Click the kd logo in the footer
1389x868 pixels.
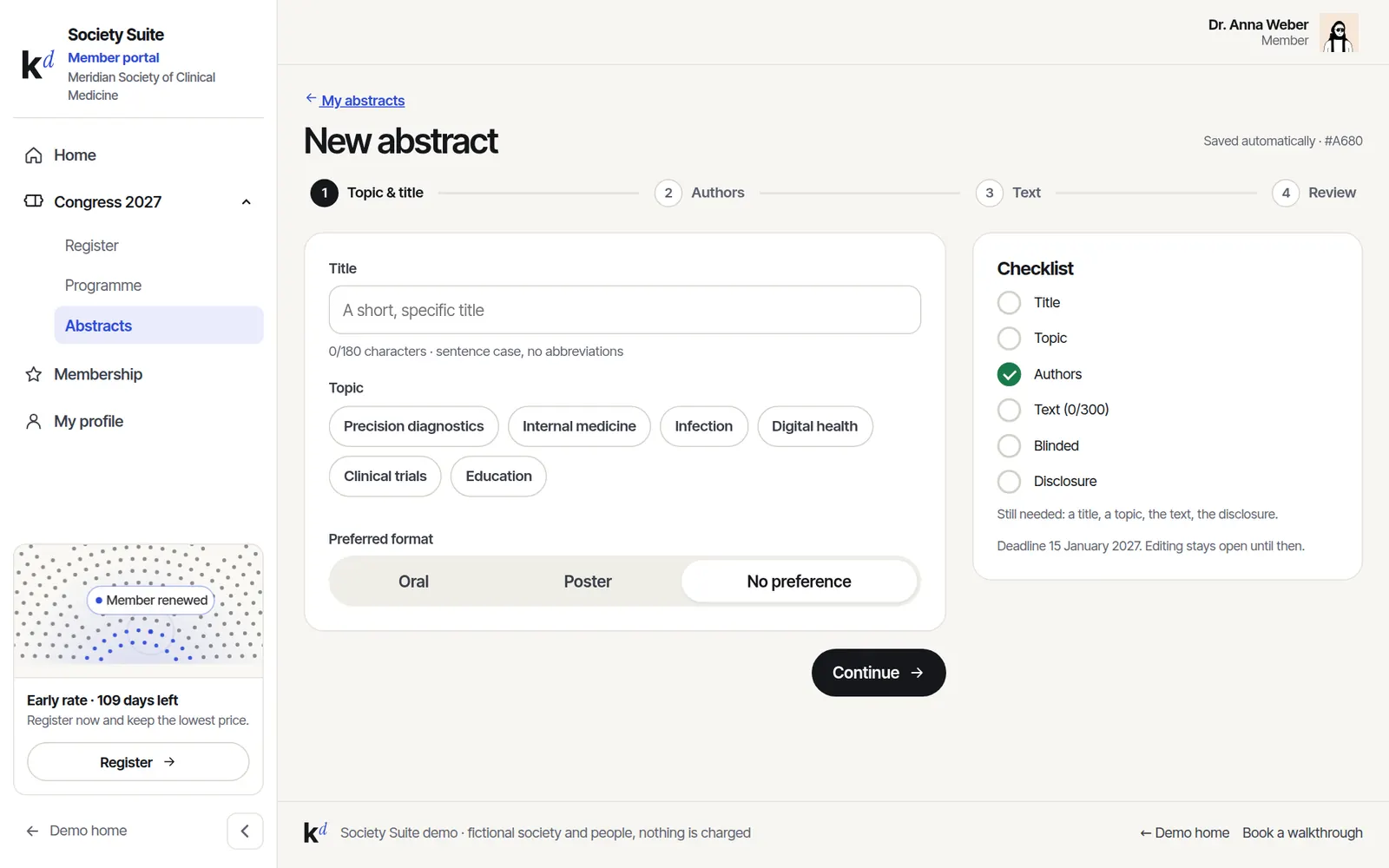[x=315, y=832]
